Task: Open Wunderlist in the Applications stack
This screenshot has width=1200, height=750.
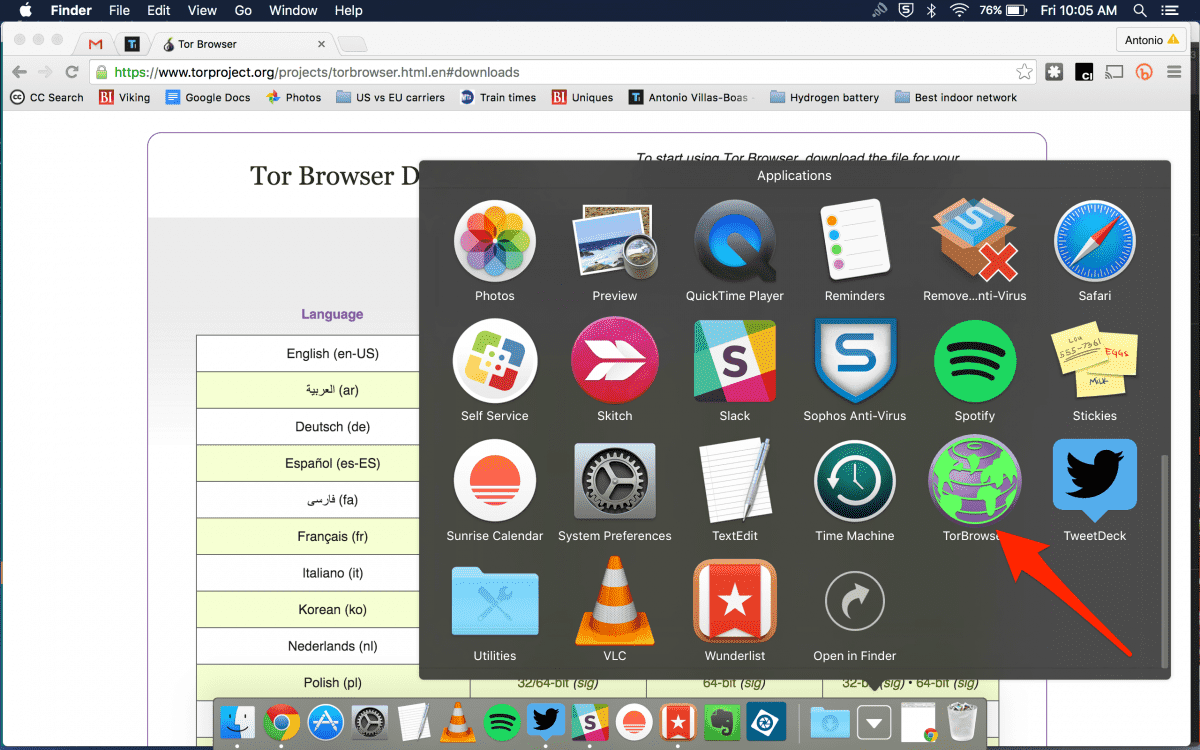Action: click(x=734, y=602)
